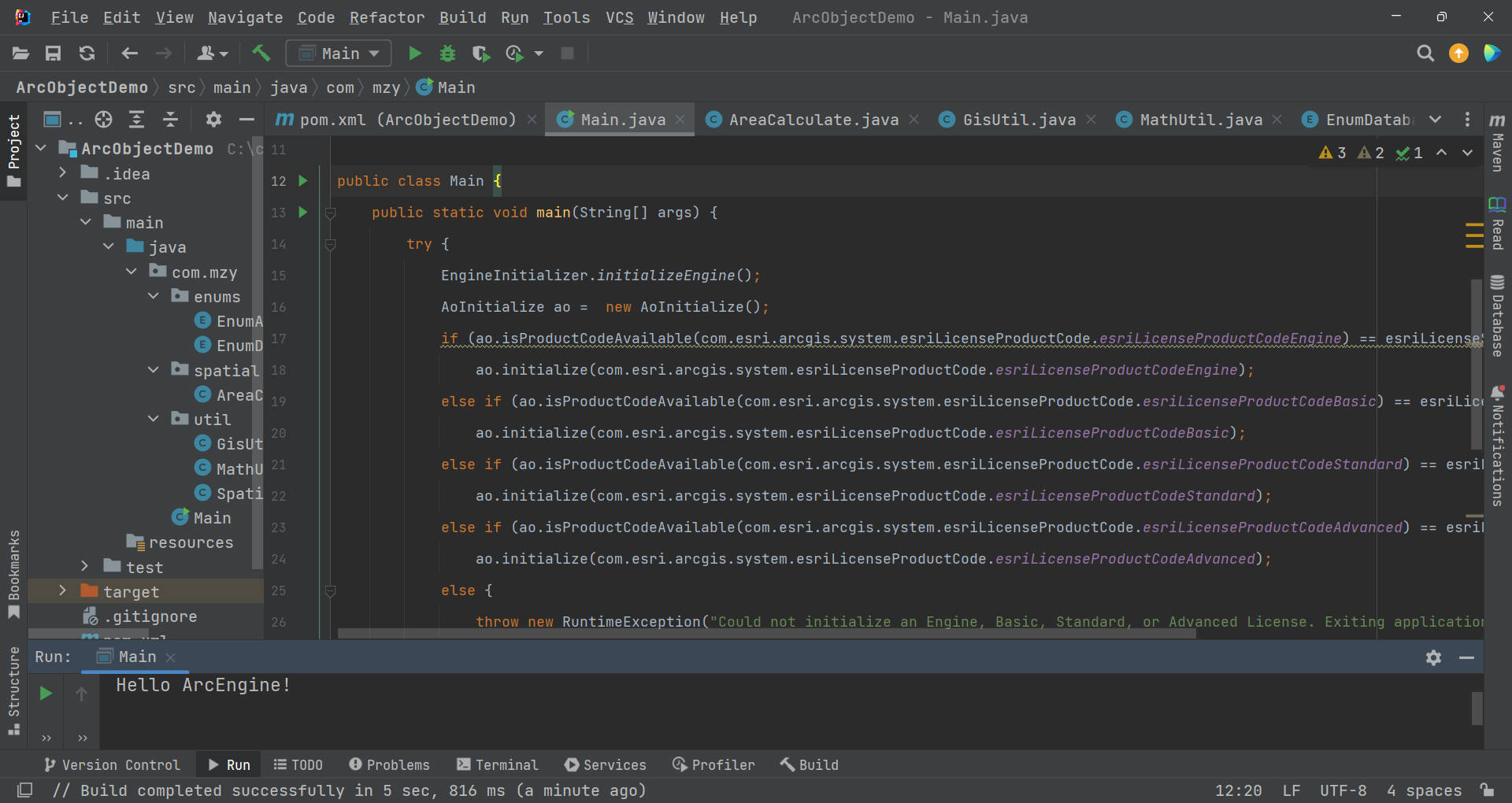Toggle tool window bars icon in status bar corner
The image size is (1512, 803).
point(24,790)
